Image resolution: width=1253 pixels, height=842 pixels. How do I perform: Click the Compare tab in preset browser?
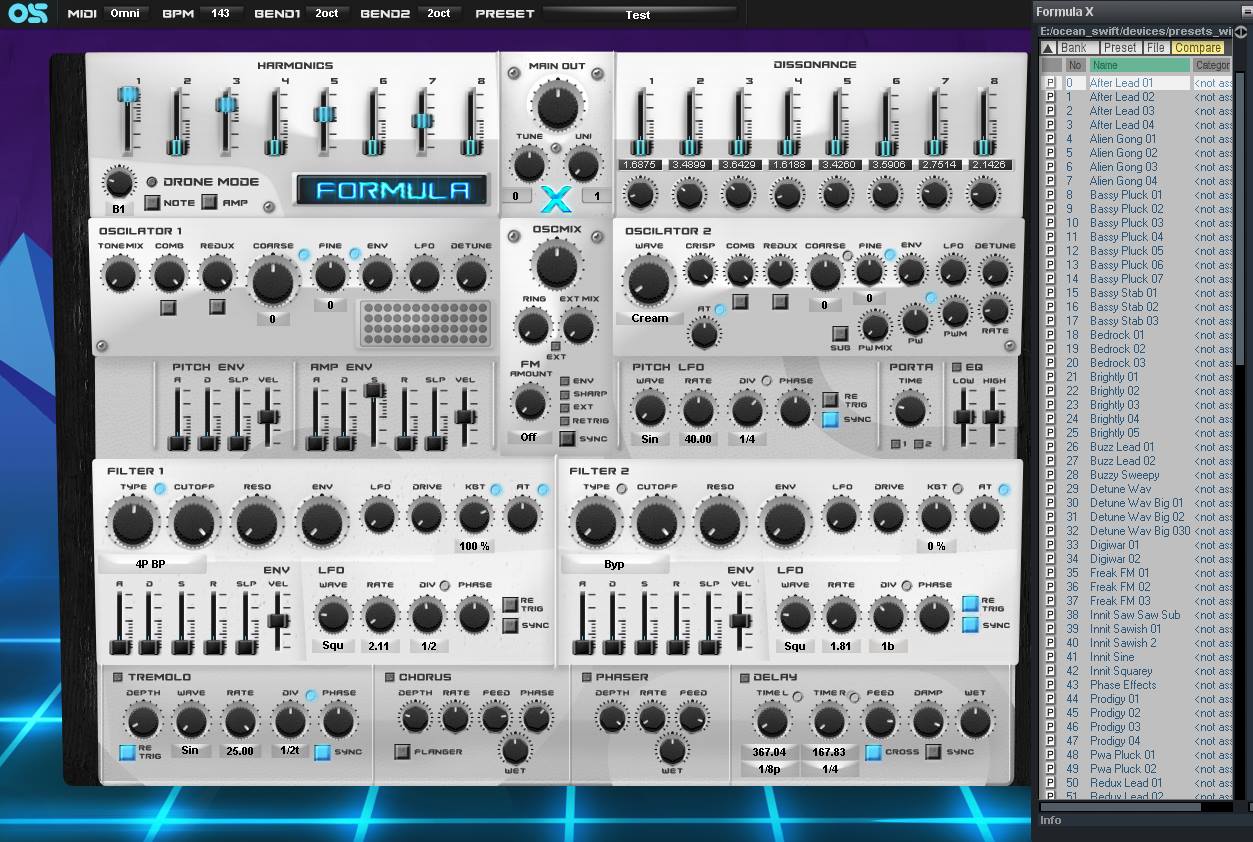tap(1197, 48)
